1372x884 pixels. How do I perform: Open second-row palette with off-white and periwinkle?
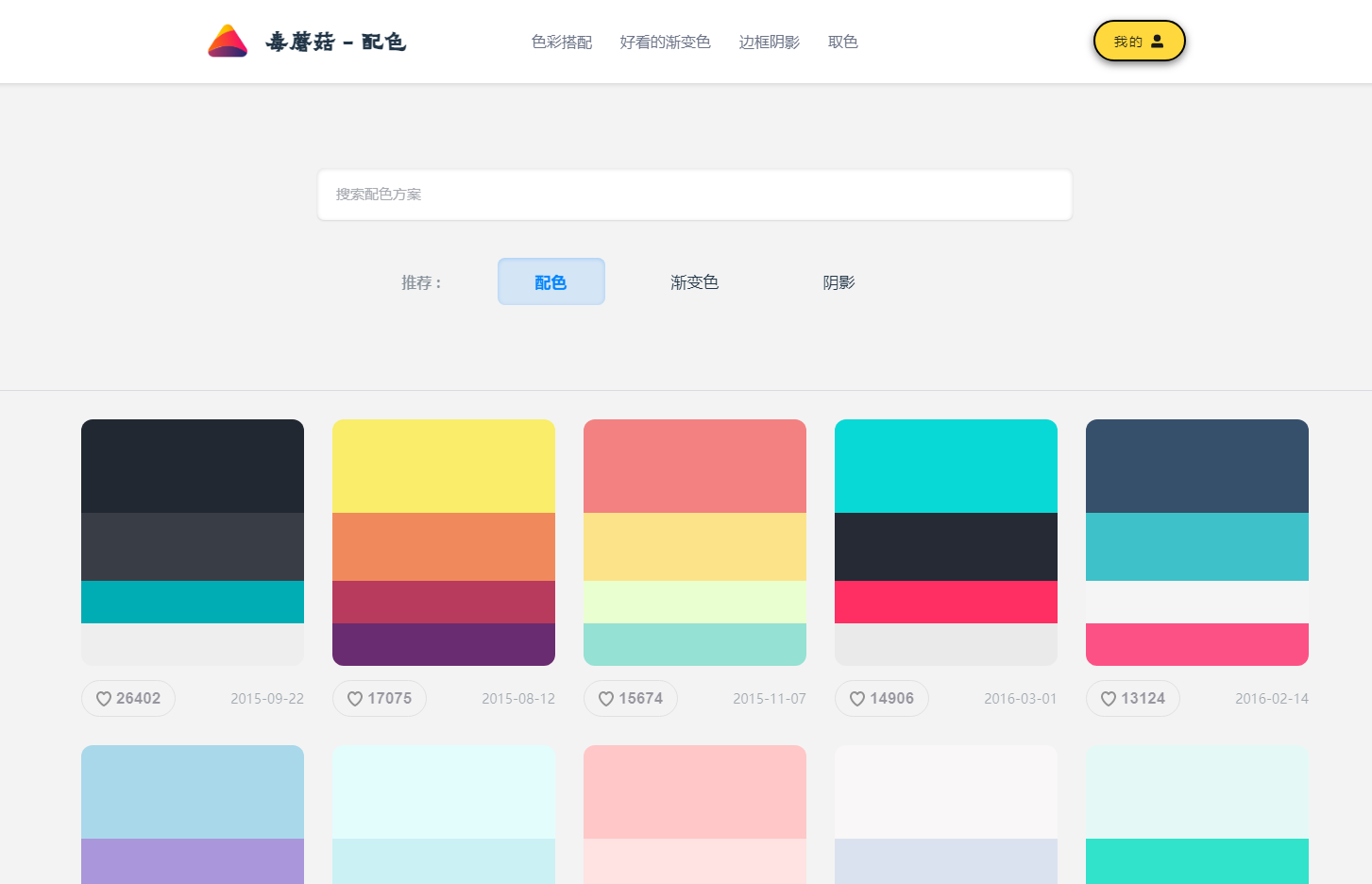point(946,814)
